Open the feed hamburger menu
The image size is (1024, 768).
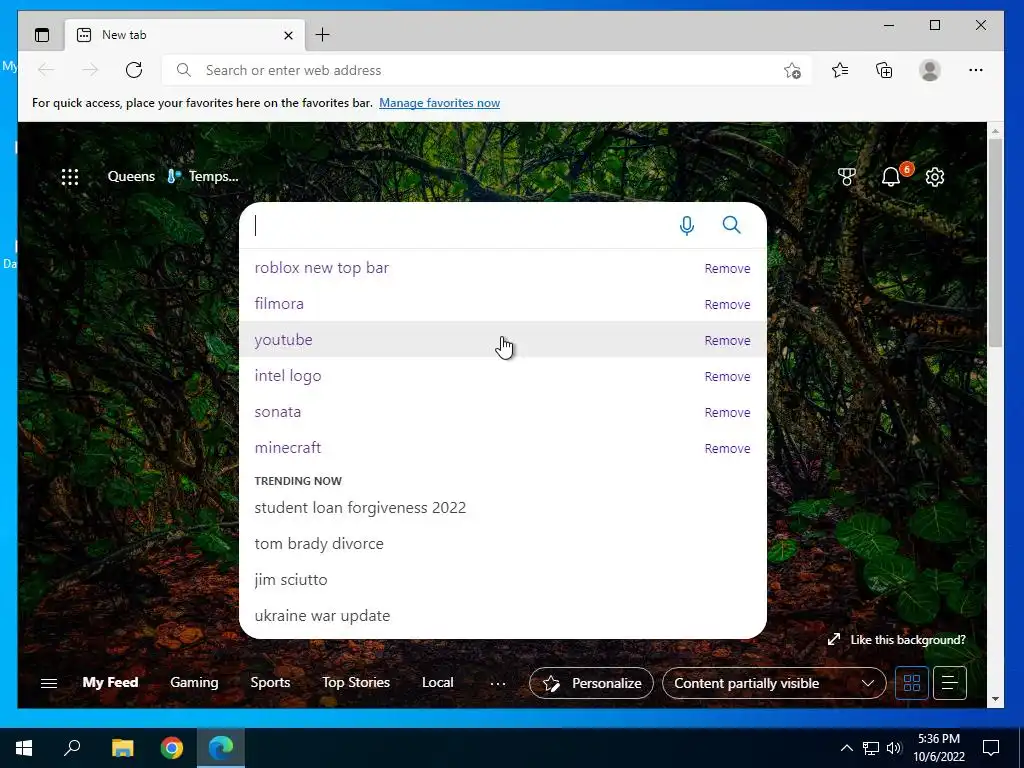click(49, 683)
